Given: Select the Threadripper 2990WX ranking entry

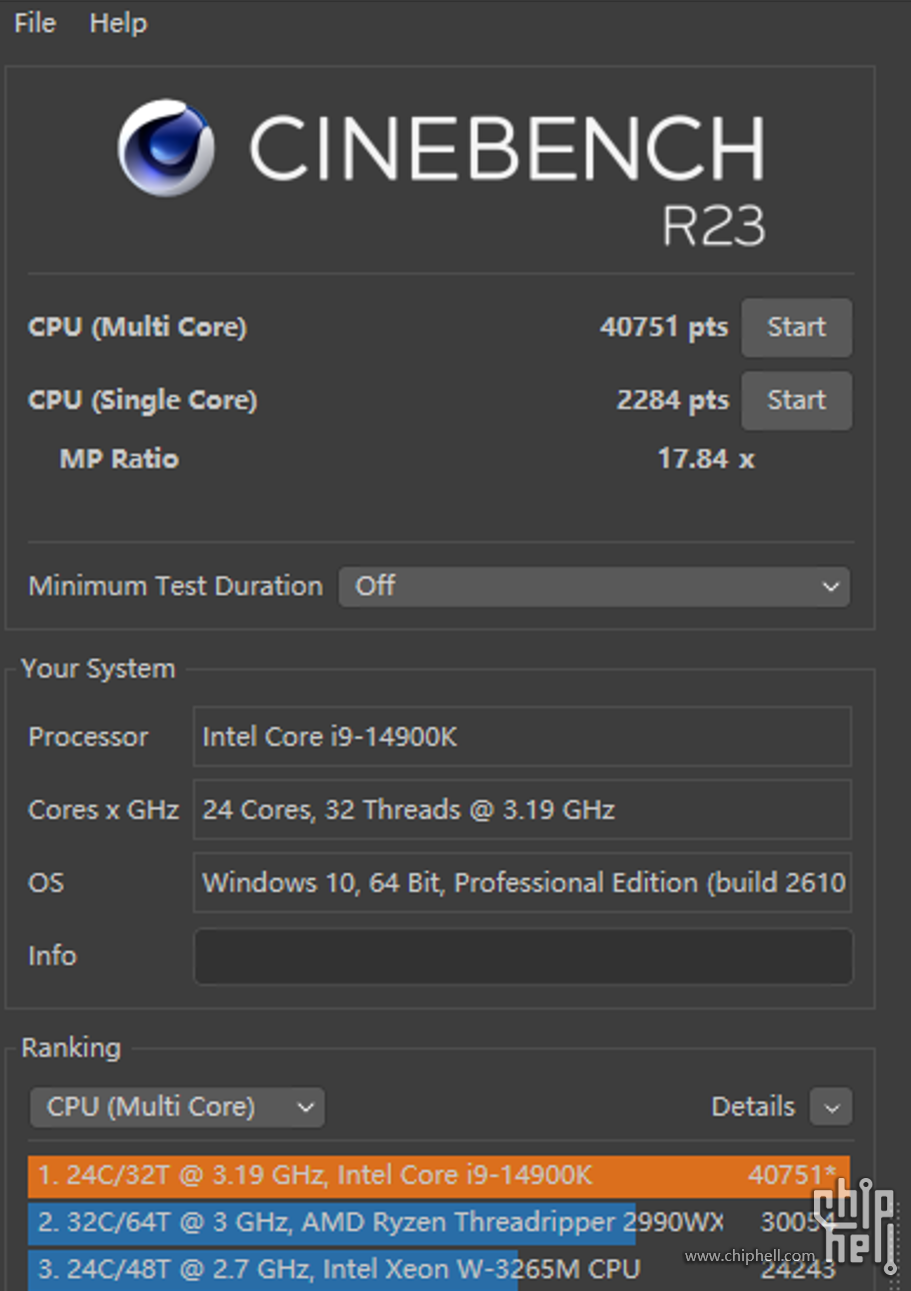Looking at the screenshot, I should tap(380, 1222).
